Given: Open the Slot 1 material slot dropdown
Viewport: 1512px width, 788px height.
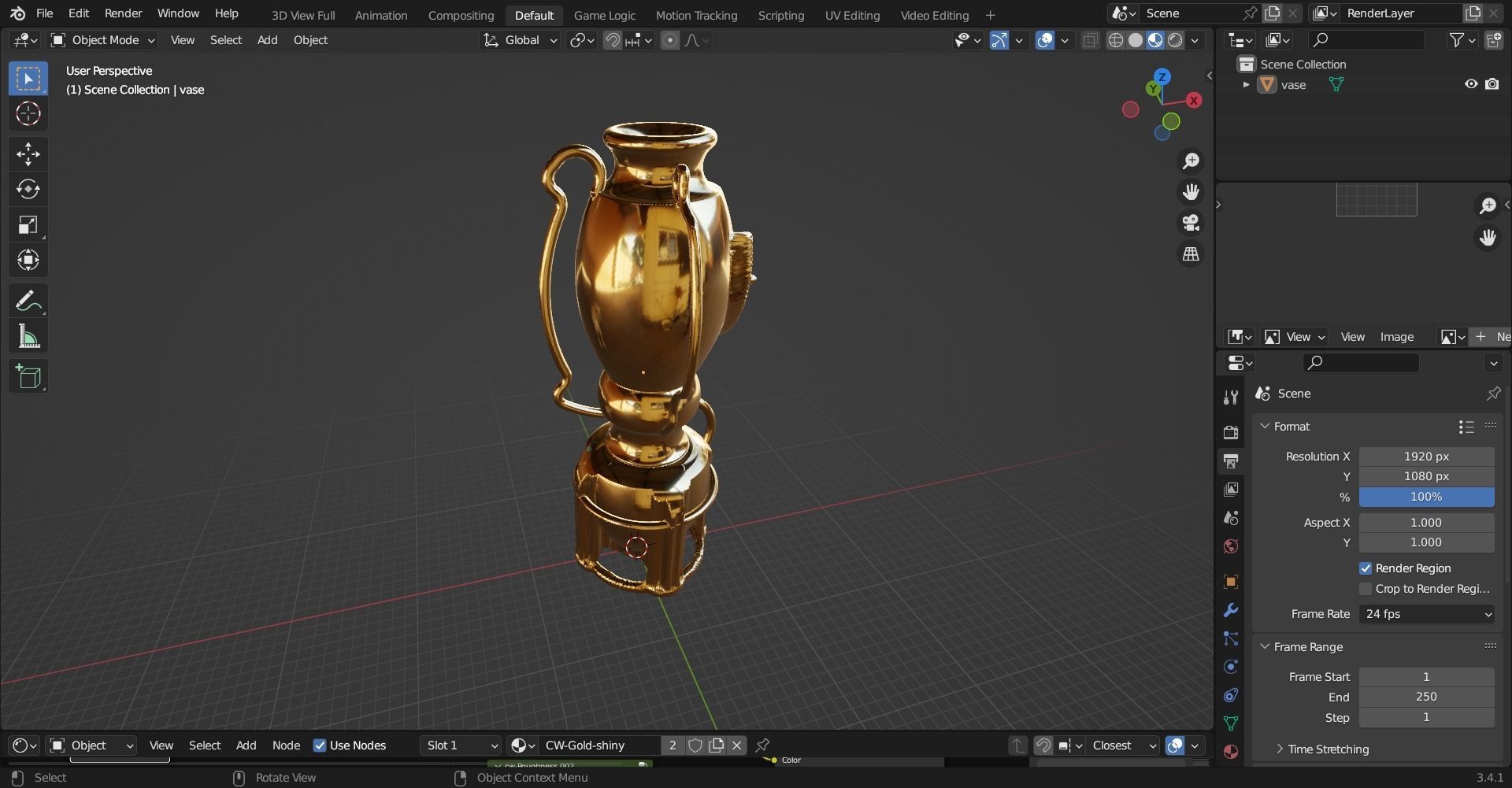Looking at the screenshot, I should click(461, 745).
